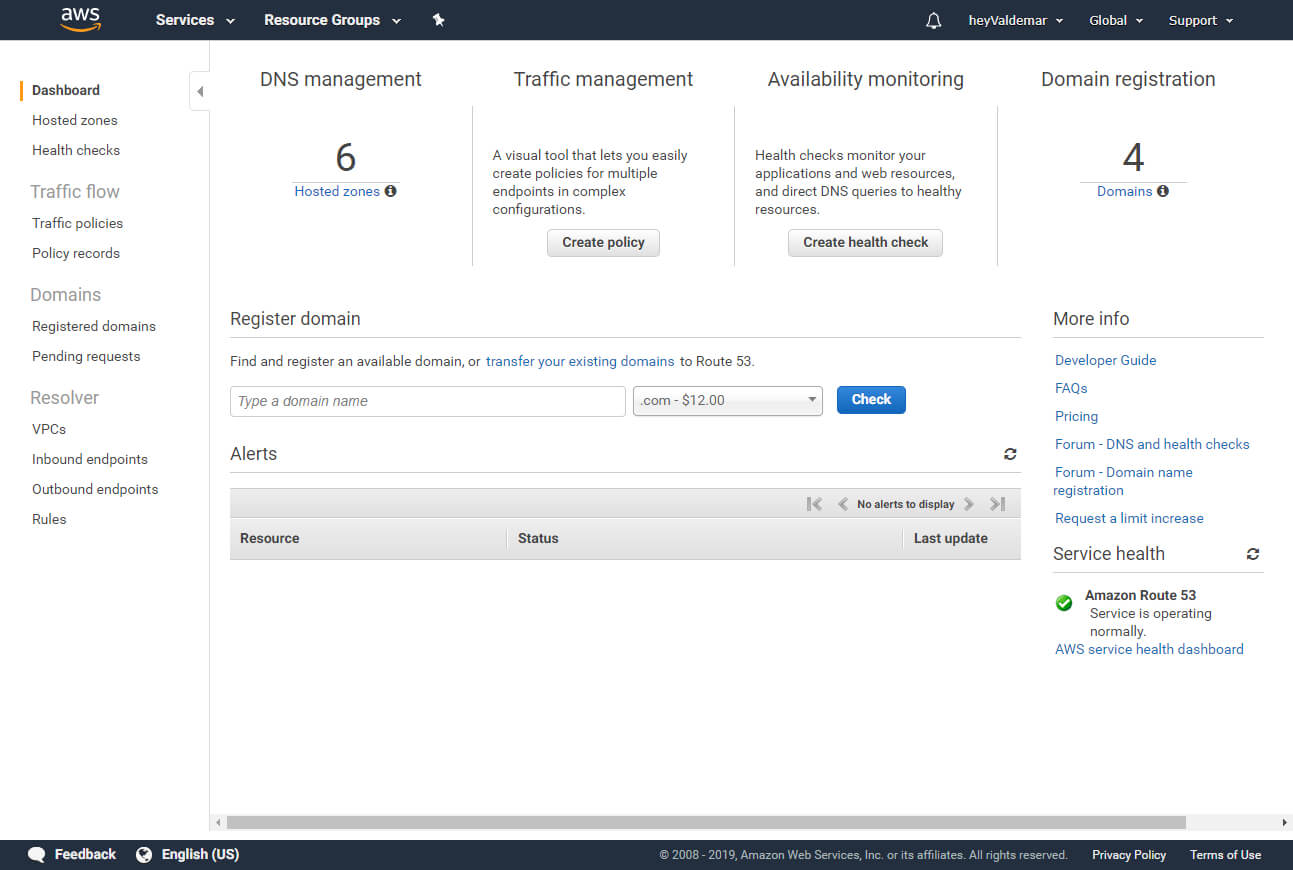Image resolution: width=1293 pixels, height=870 pixels.
Task: Open Forum - Domain name registration link
Action: (x=1123, y=481)
